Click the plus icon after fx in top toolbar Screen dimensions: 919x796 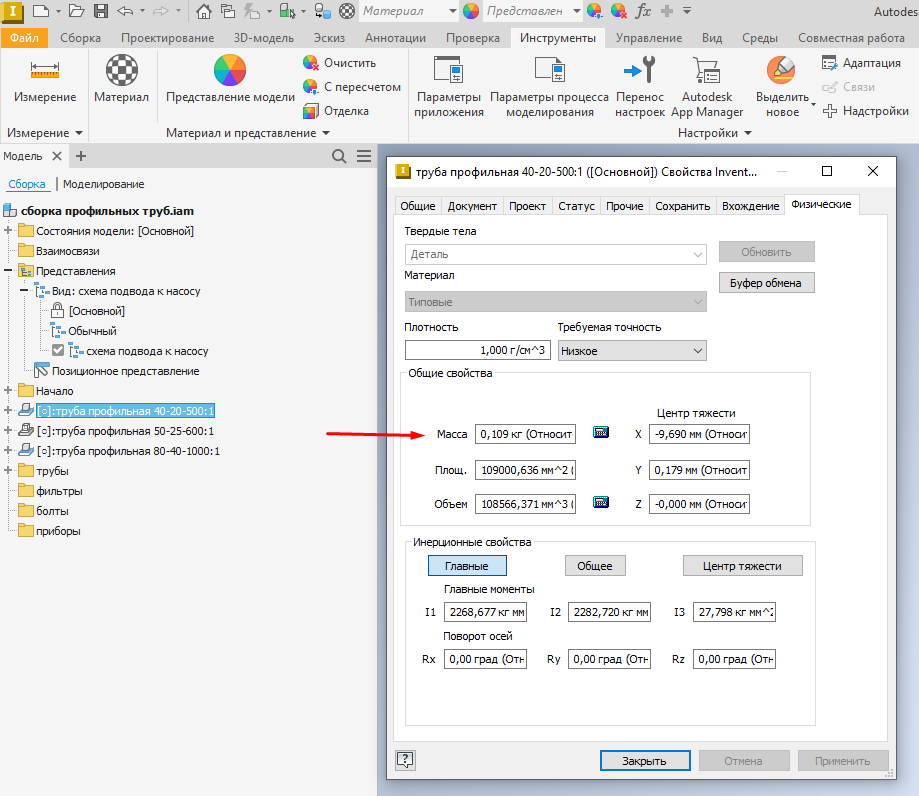tap(666, 11)
